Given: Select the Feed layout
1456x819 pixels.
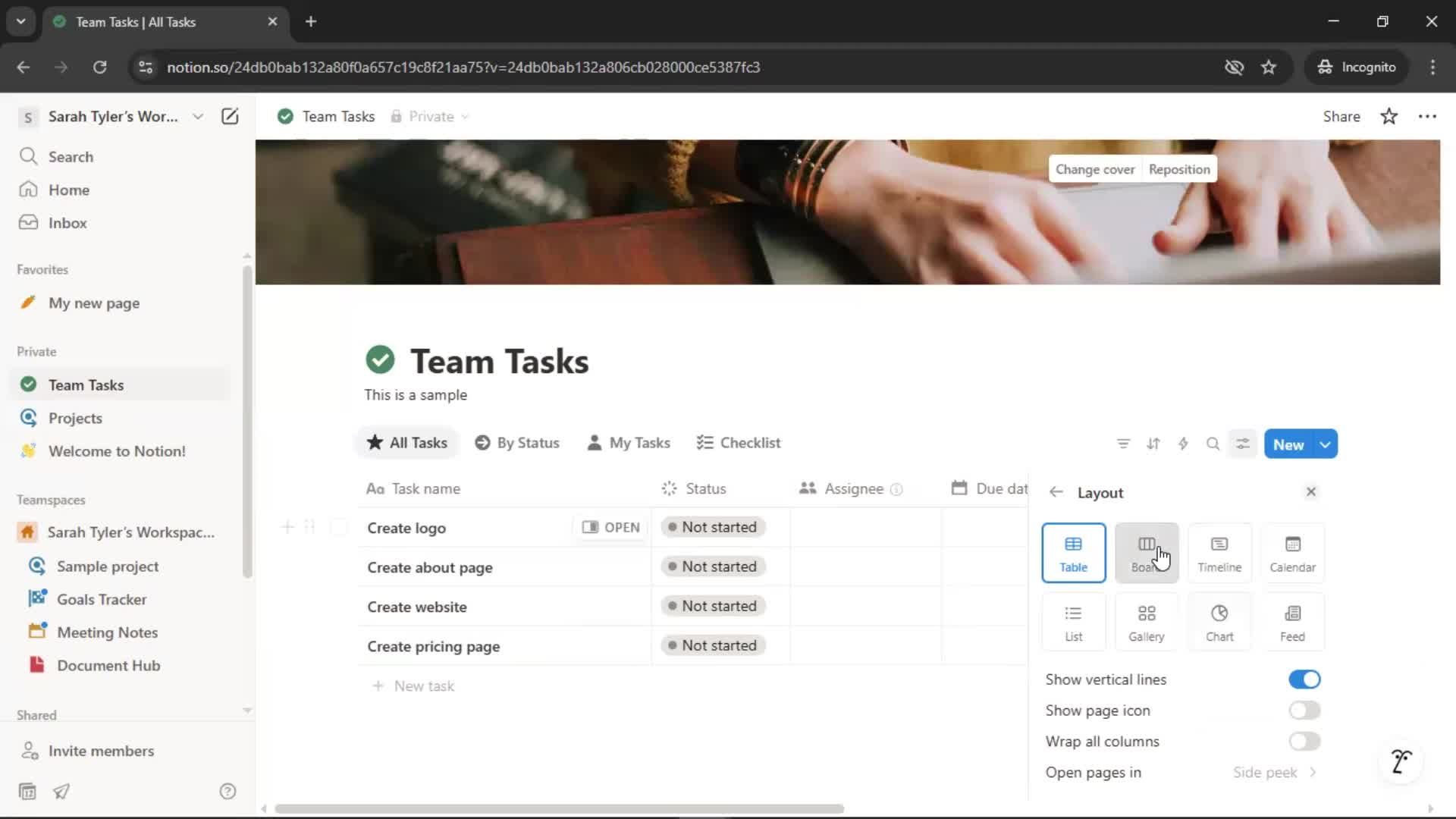Looking at the screenshot, I should 1292,623.
